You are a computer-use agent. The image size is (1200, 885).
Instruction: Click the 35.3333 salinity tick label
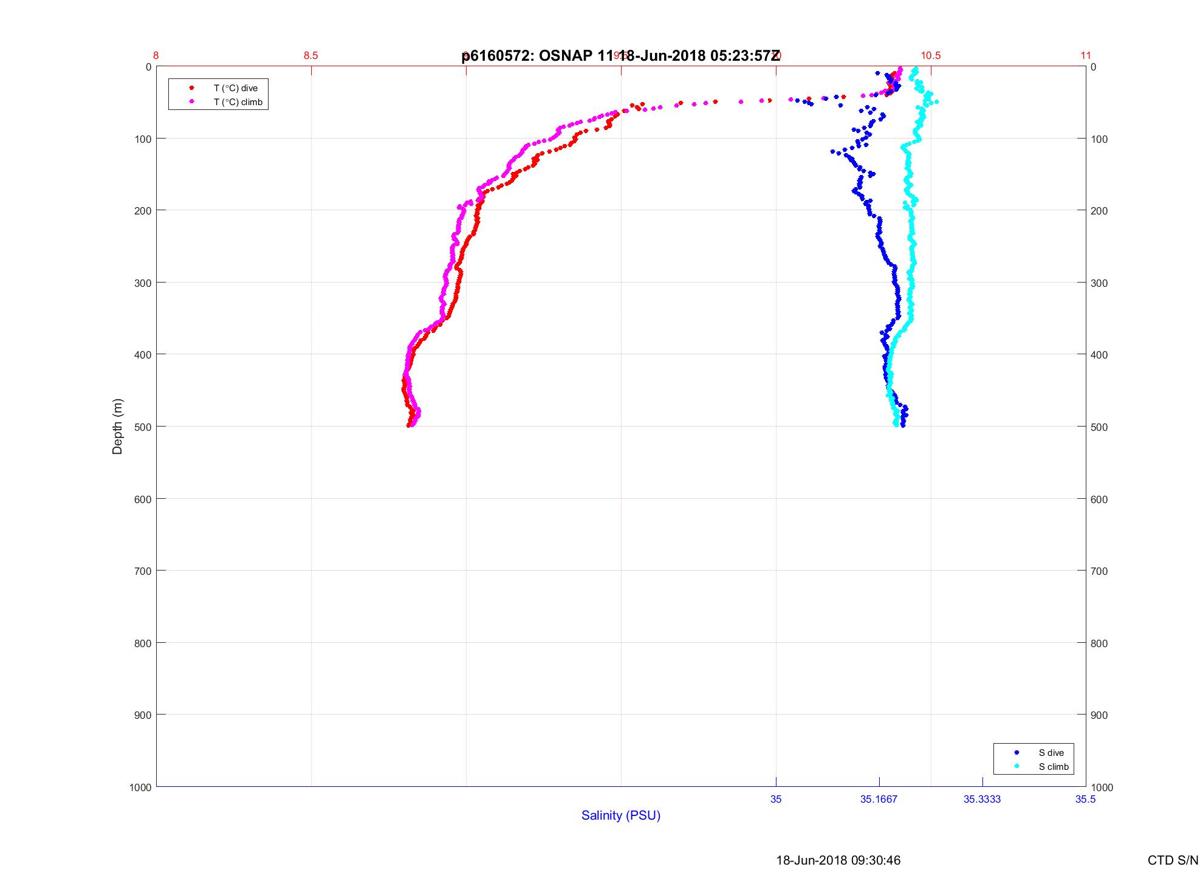tap(982, 799)
